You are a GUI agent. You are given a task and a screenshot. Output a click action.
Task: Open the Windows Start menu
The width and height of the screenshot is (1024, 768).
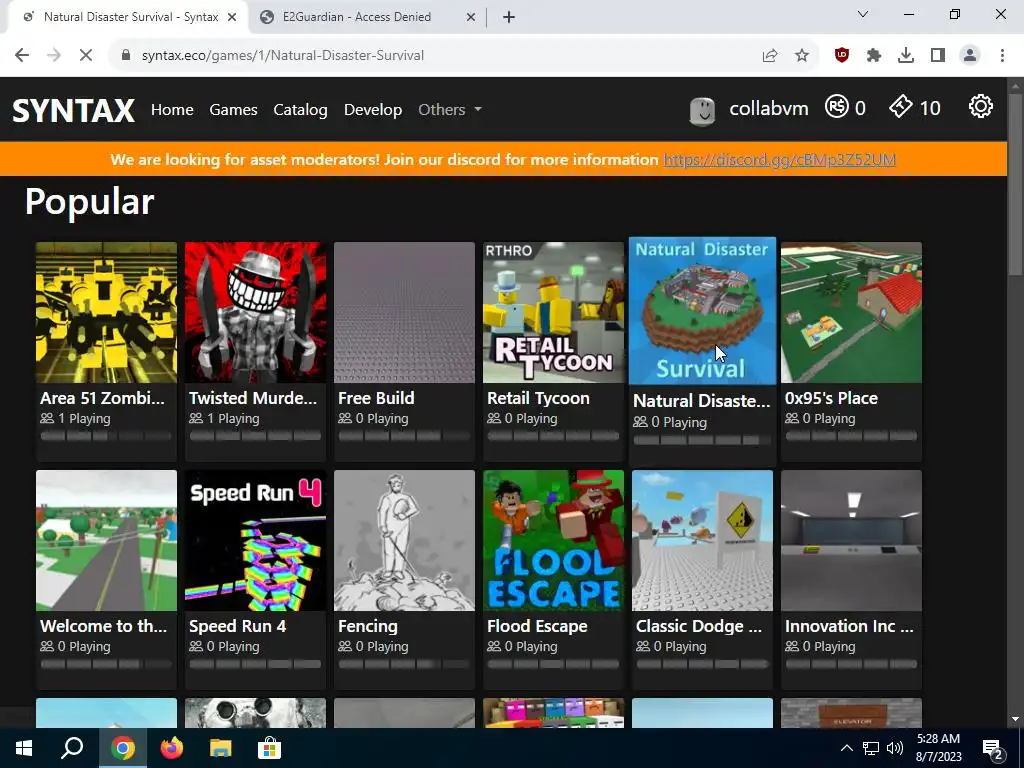pyautogui.click(x=24, y=748)
